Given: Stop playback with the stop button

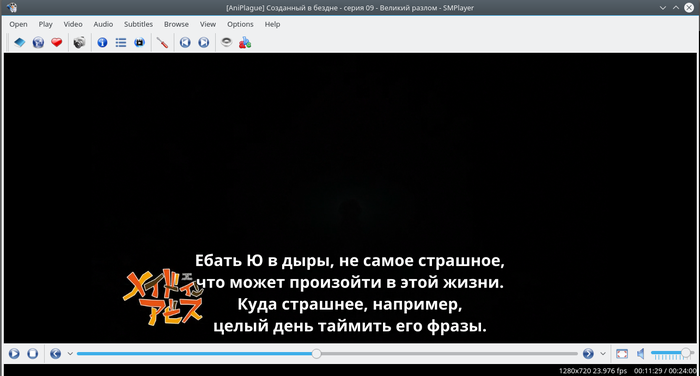Looking at the screenshot, I should click(33, 354).
